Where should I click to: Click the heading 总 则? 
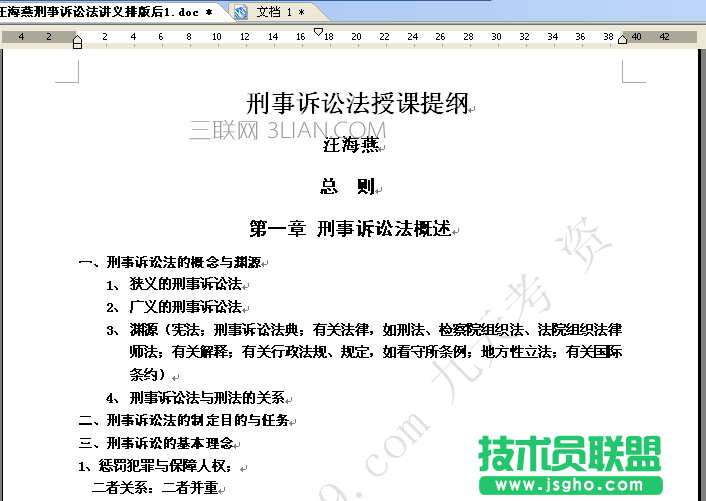348,186
